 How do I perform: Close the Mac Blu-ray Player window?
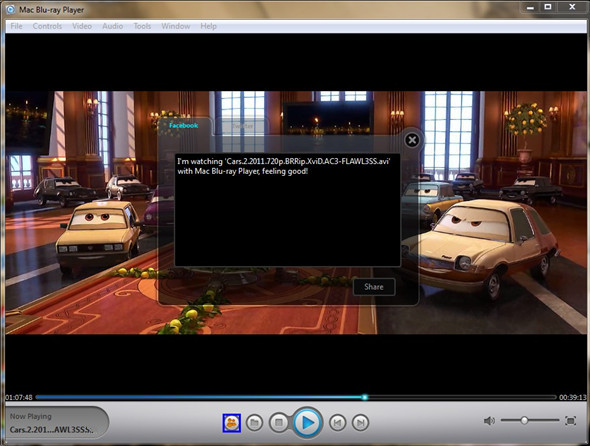572,7
